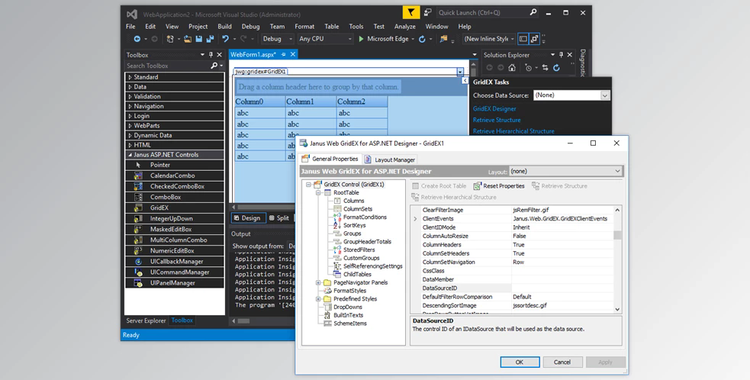Switch to the Layout Manager tab

tap(389, 159)
